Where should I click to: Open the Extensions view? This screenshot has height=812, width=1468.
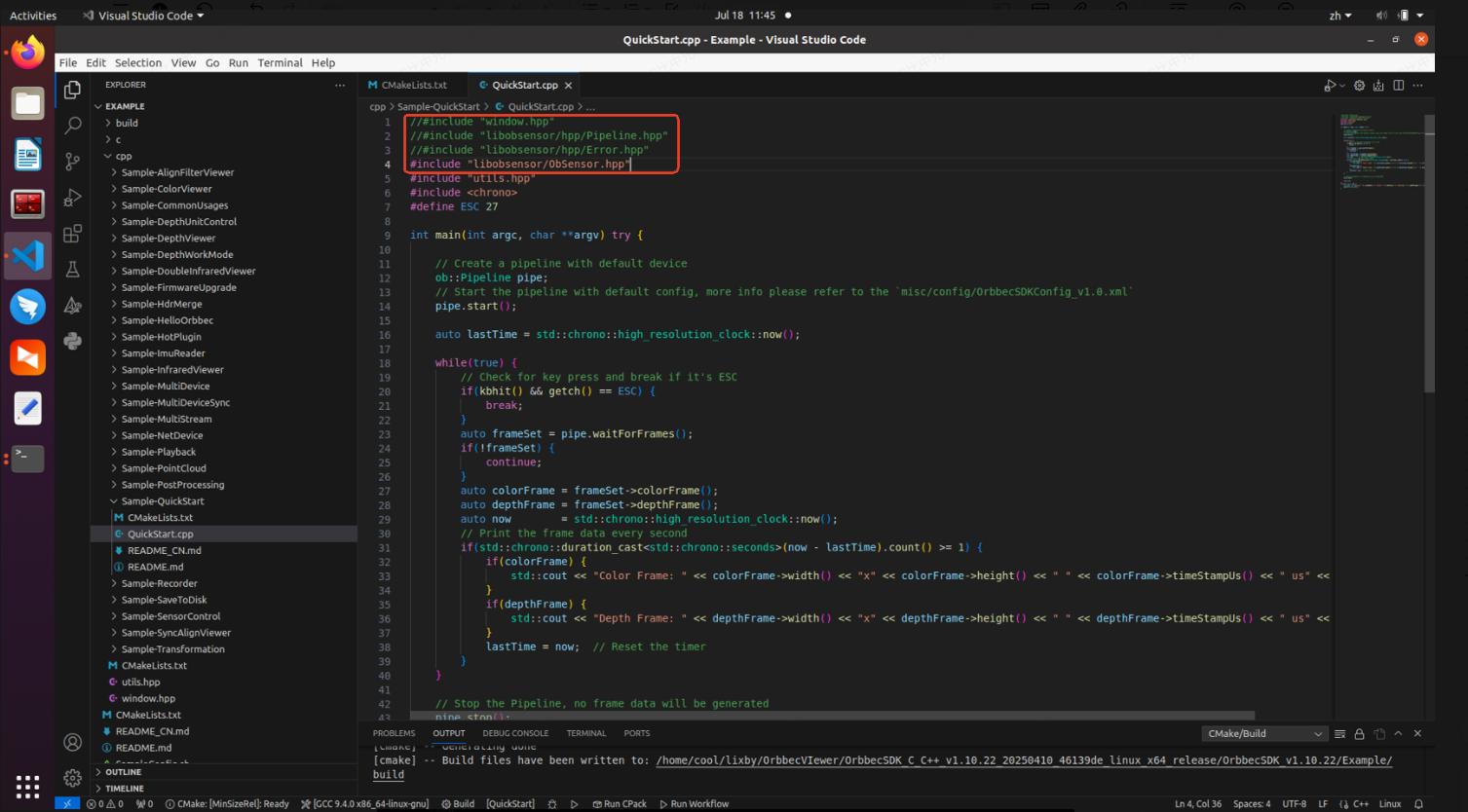pyautogui.click(x=72, y=234)
